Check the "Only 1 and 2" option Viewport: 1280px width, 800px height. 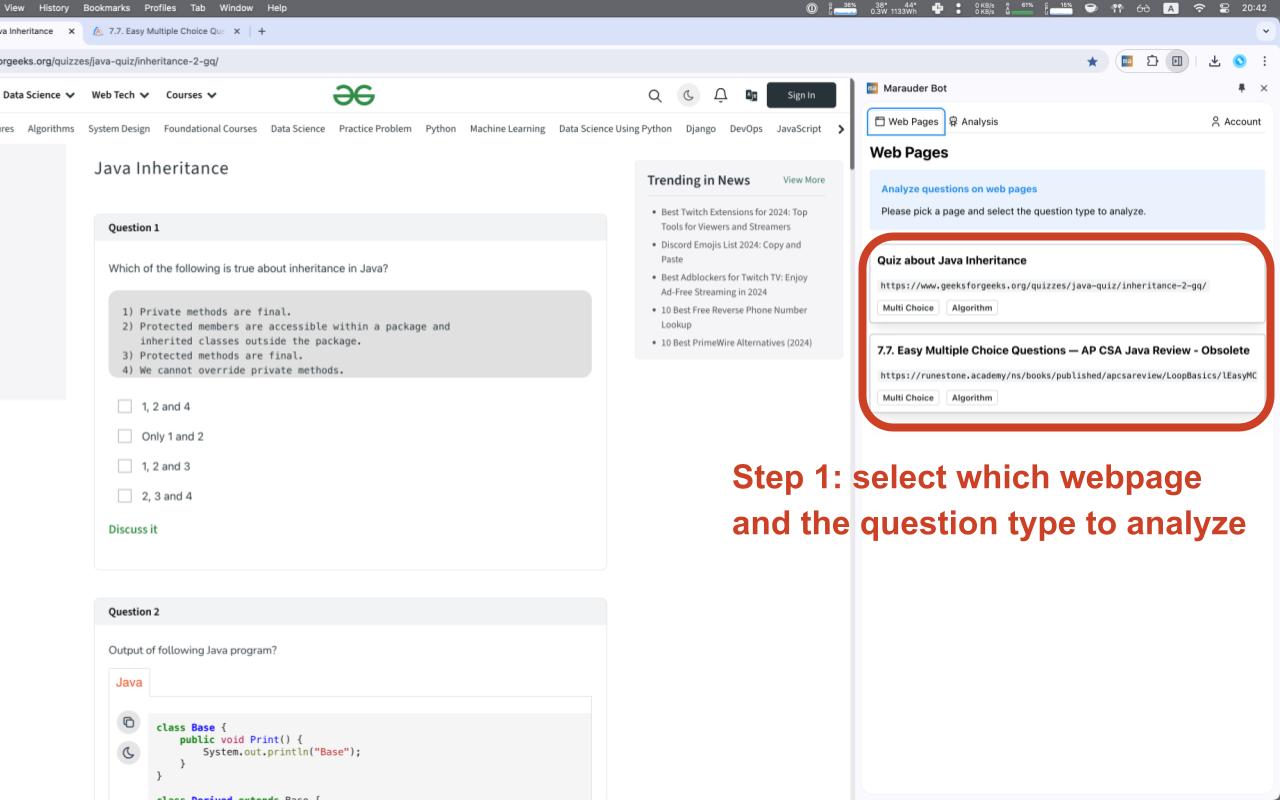click(x=125, y=436)
